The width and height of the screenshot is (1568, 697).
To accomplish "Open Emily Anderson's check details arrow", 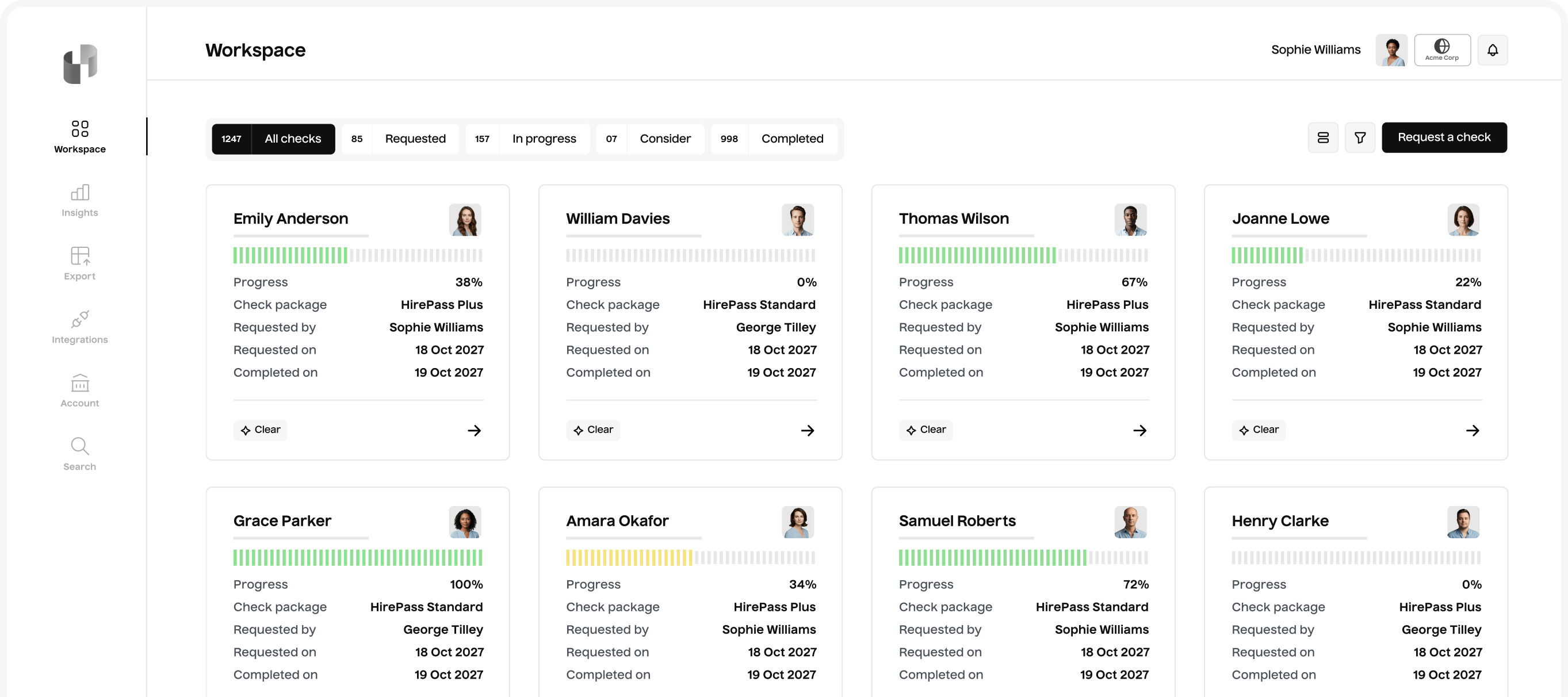I will 474,430.
